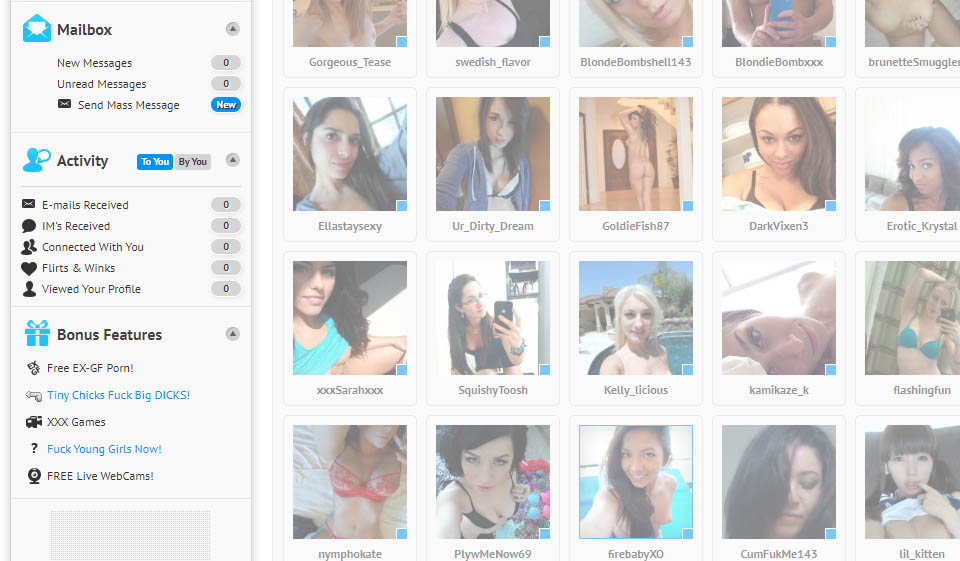Click the Flirts & Winks heart icon

point(29,268)
